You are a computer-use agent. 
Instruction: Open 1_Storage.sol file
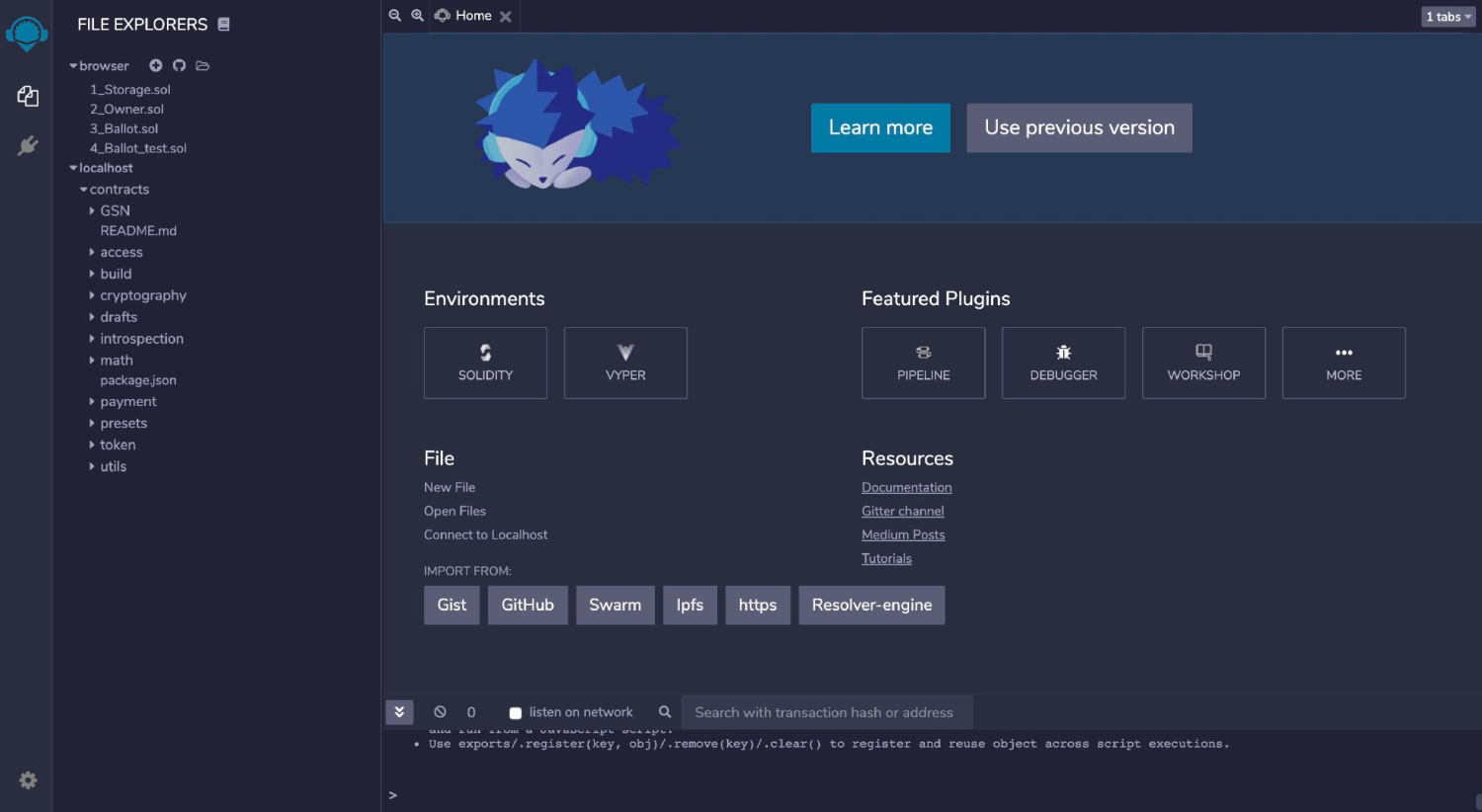(x=130, y=89)
